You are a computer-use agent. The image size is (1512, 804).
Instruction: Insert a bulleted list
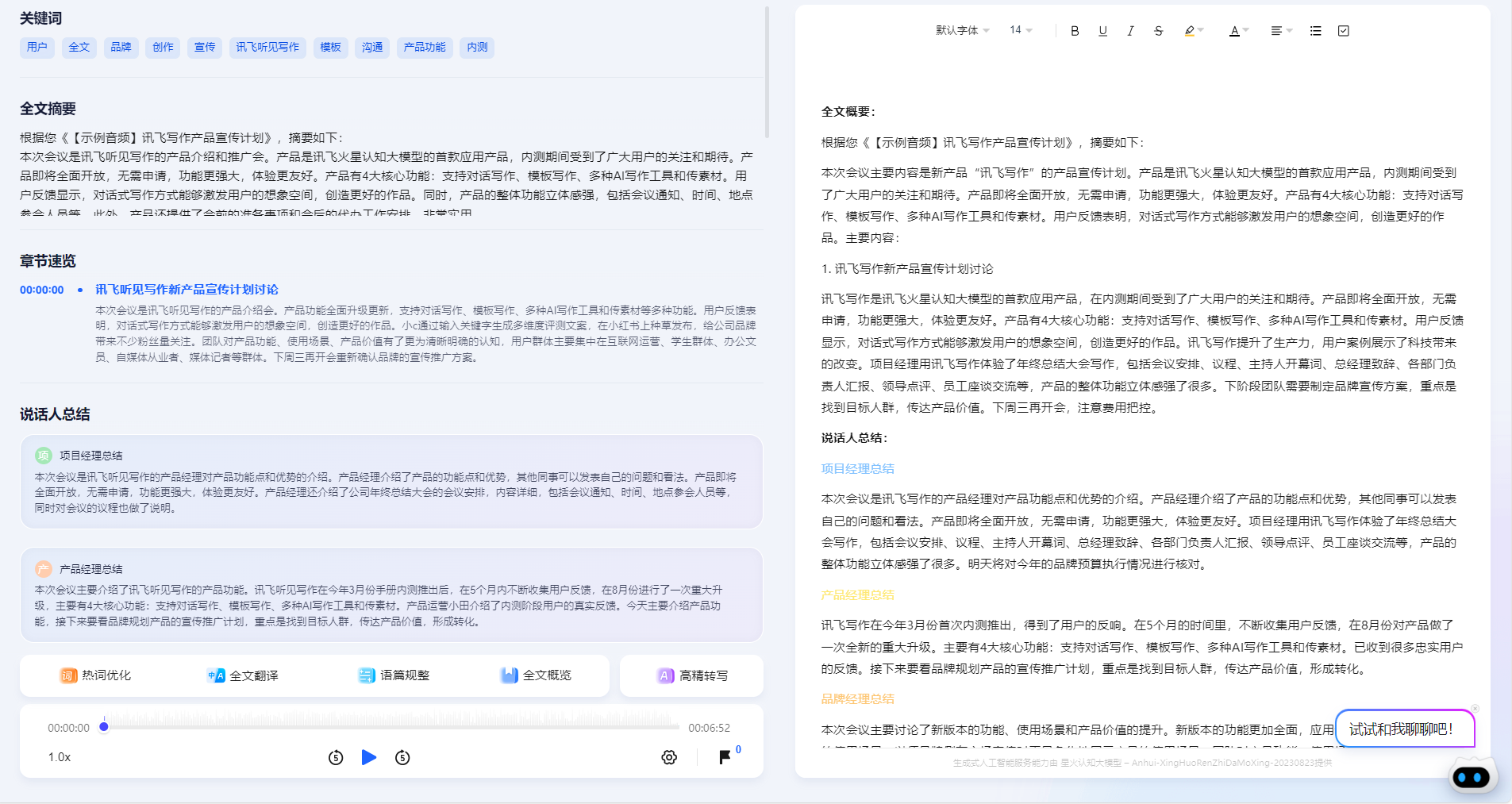click(1315, 30)
